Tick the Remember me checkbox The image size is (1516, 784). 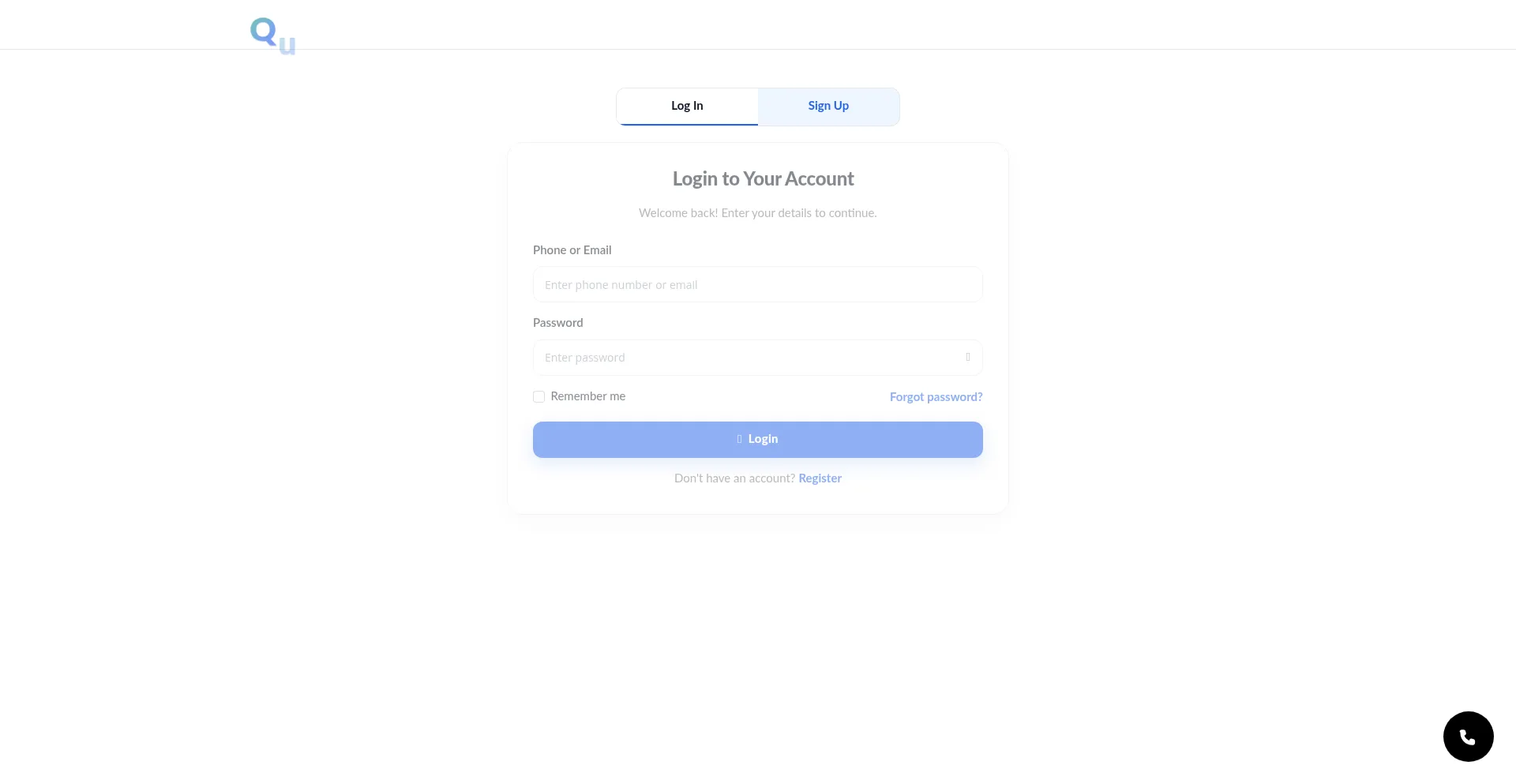(x=538, y=397)
